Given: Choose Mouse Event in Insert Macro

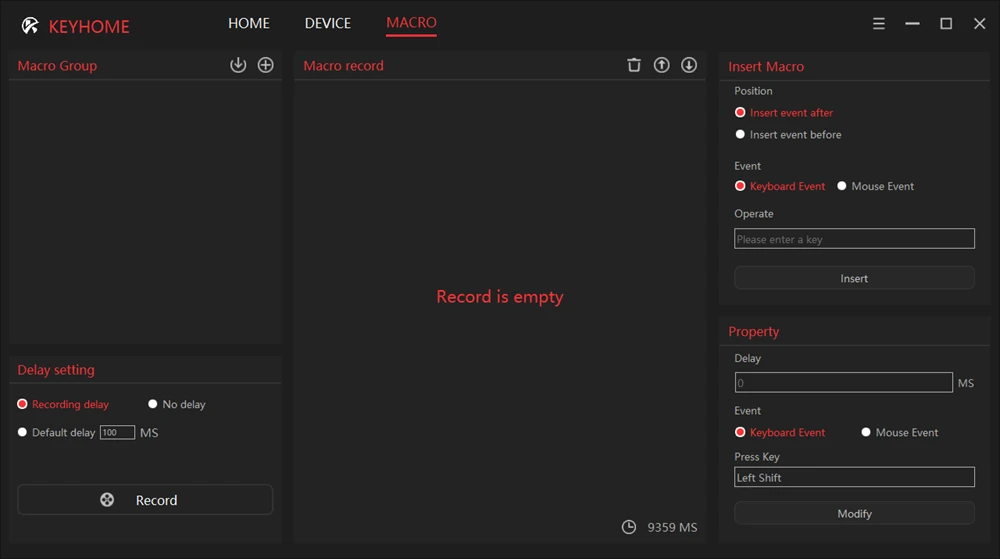Looking at the screenshot, I should pyautogui.click(x=875, y=186).
